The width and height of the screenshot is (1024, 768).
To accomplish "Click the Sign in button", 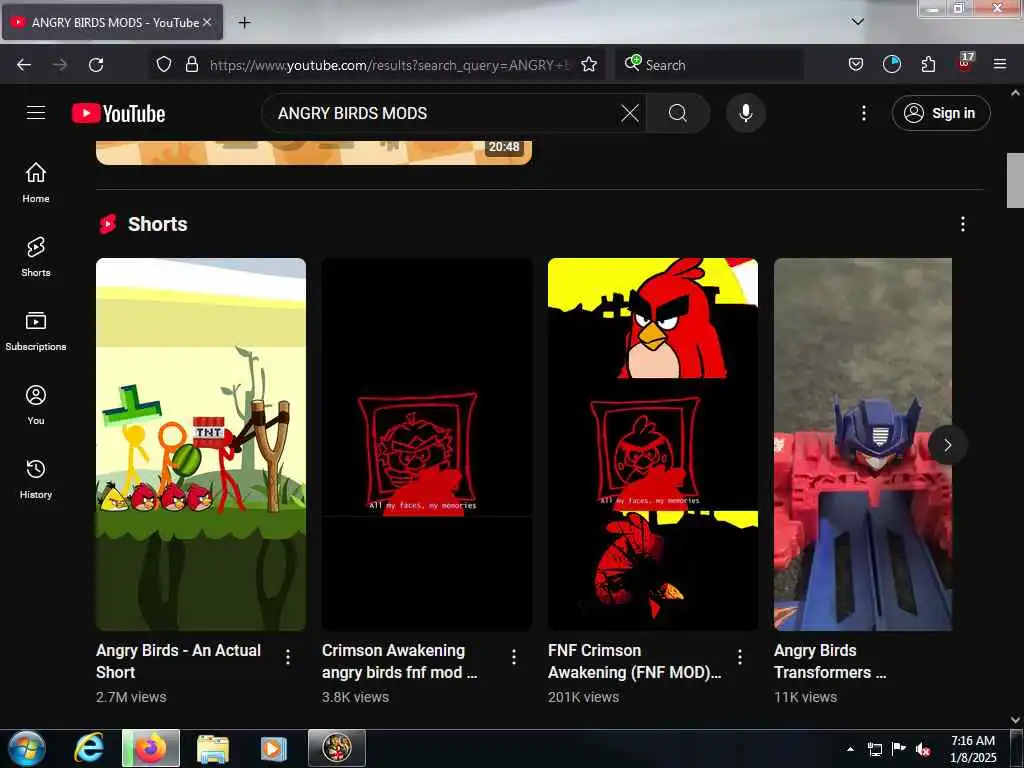I will pos(941,113).
